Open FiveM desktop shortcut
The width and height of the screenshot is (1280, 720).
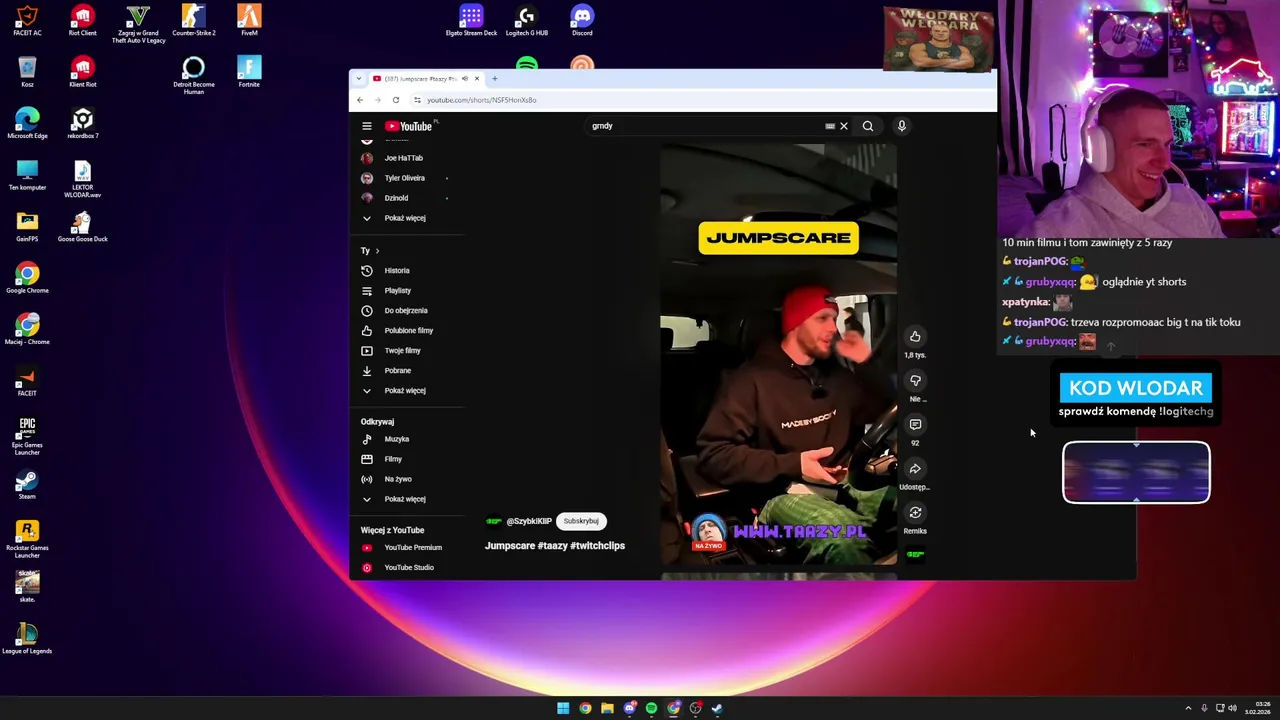(x=249, y=21)
